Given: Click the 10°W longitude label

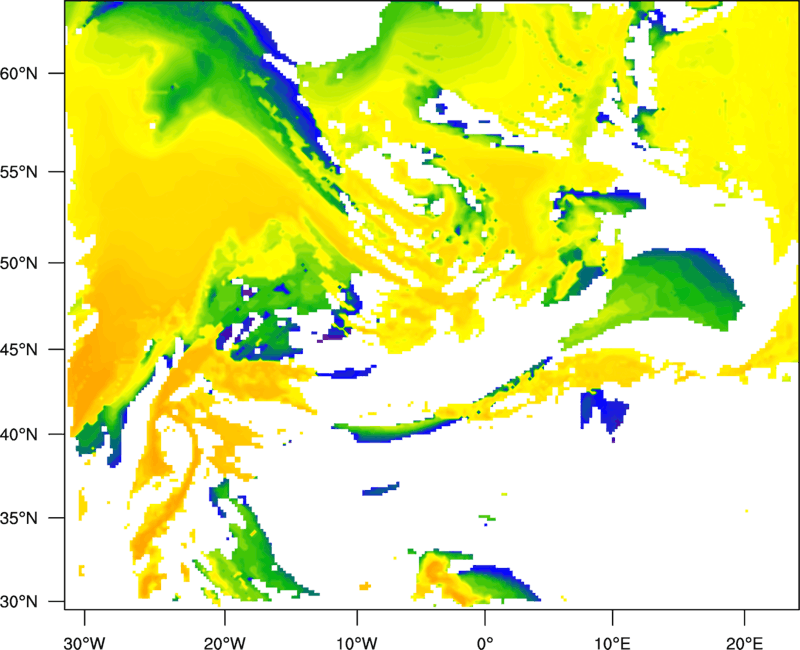Looking at the screenshot, I should [x=357, y=643].
